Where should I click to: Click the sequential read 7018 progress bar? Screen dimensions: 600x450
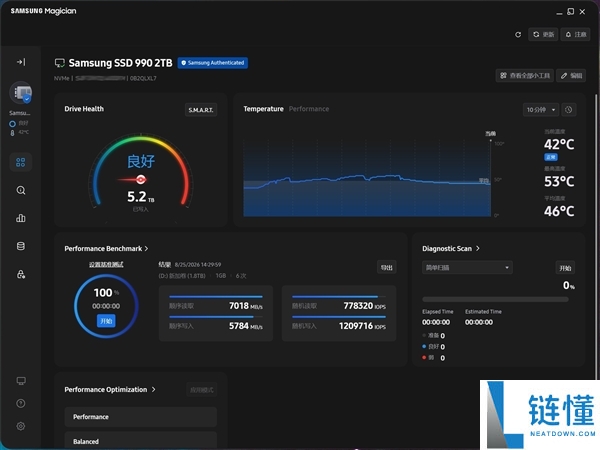(x=216, y=297)
